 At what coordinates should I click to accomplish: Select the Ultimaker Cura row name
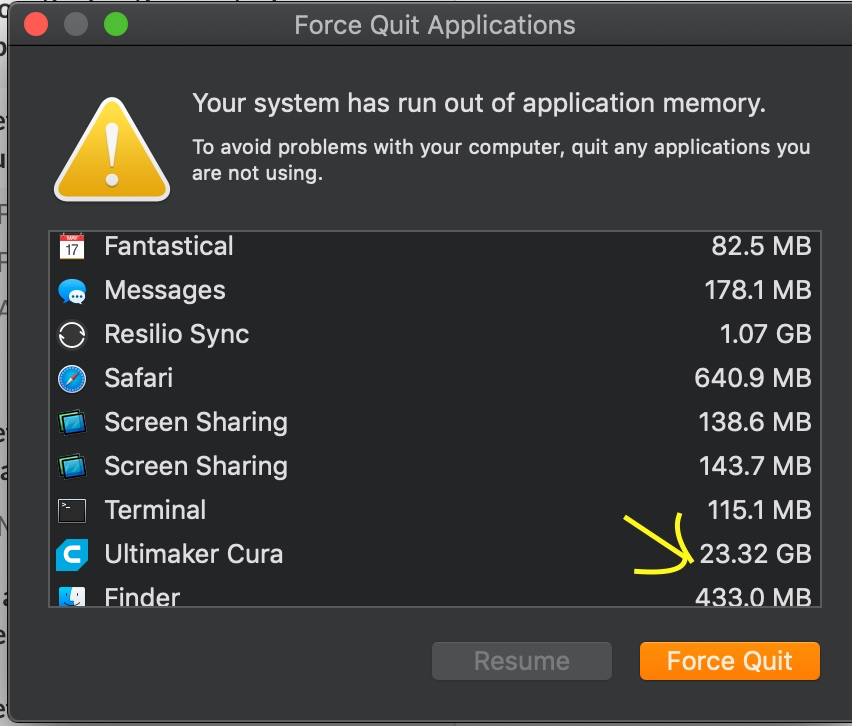point(193,554)
